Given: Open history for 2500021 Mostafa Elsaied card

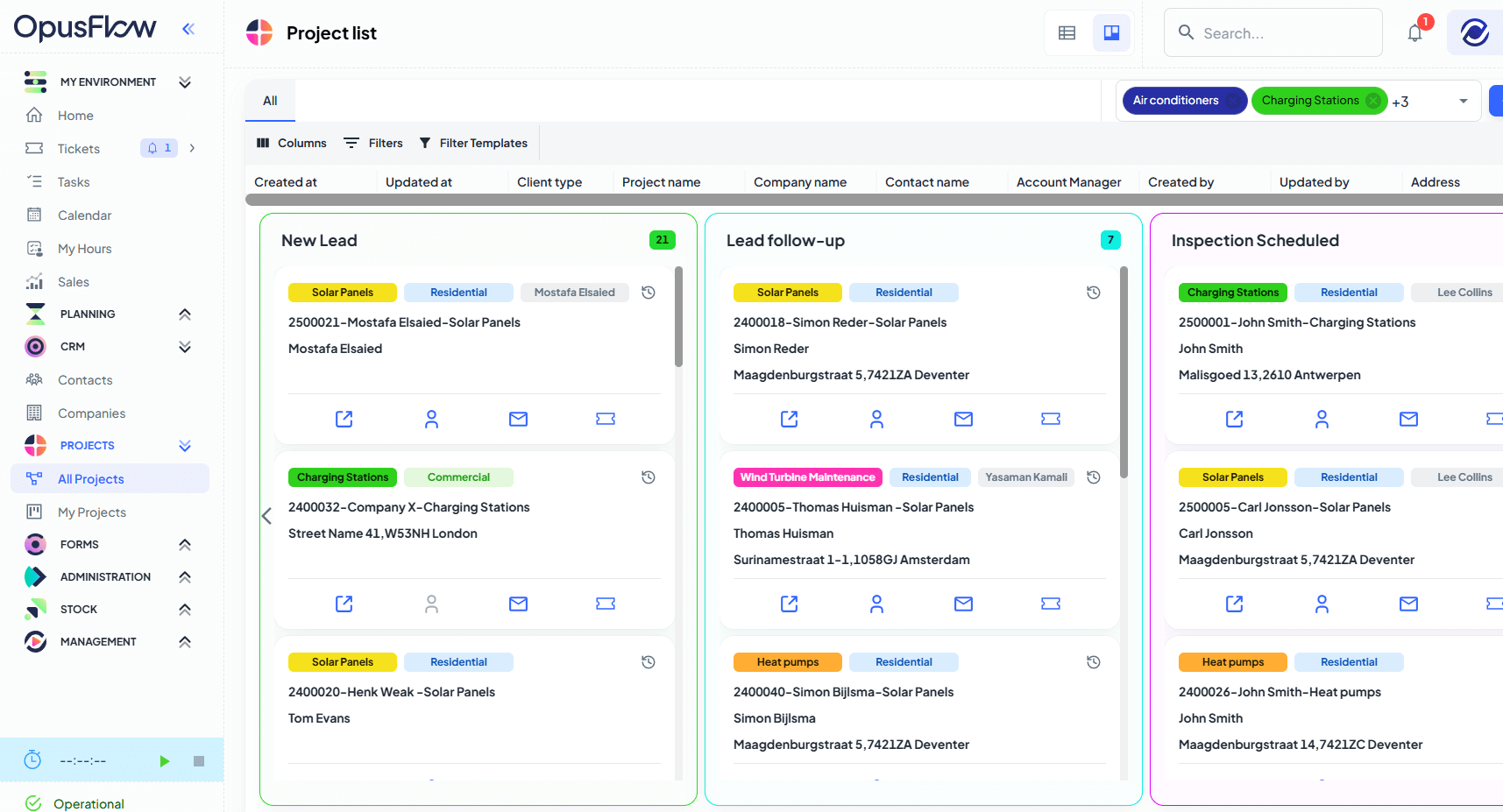Looking at the screenshot, I should tap(649, 293).
